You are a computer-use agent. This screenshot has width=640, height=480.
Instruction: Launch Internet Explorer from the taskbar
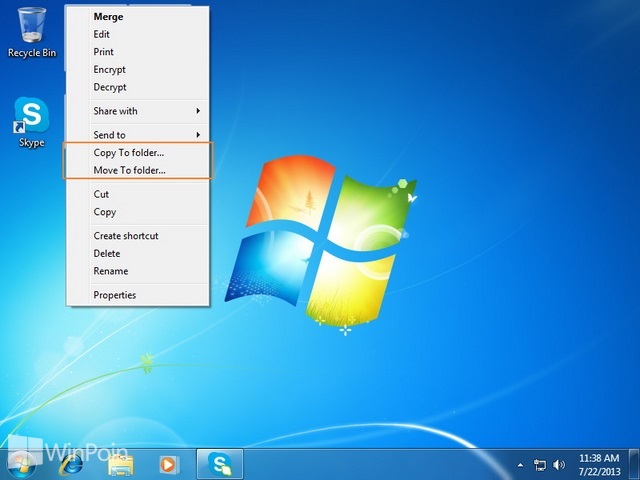pos(70,464)
